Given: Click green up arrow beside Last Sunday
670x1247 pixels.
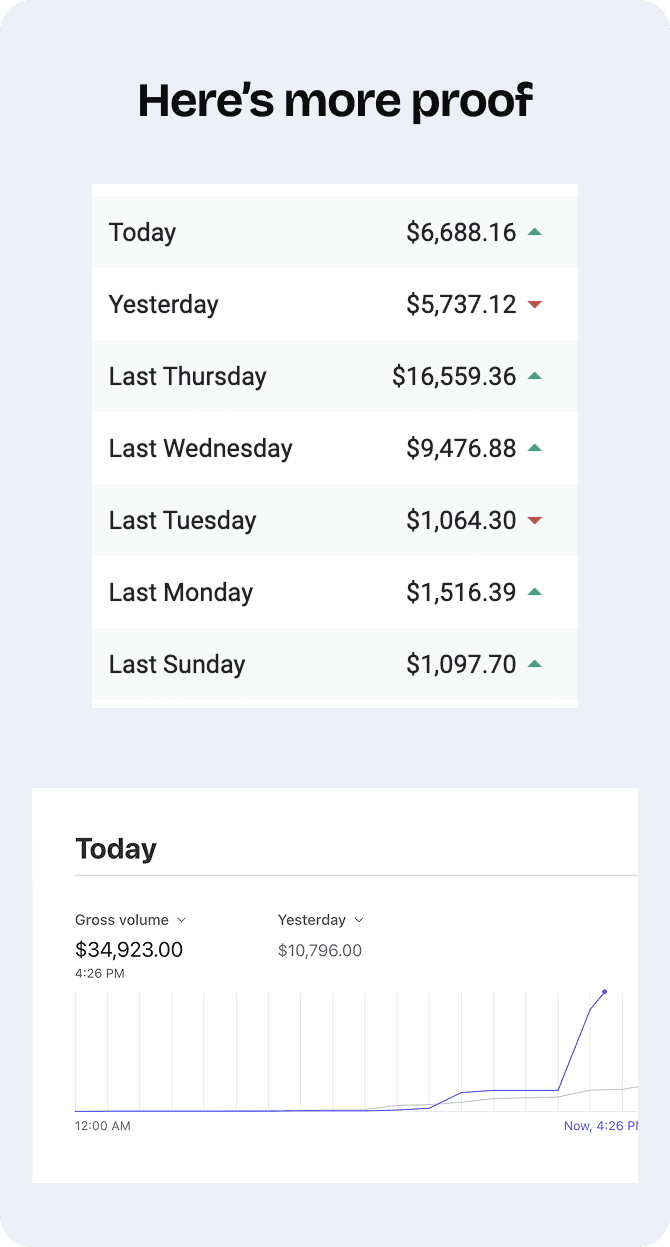Looking at the screenshot, I should 534,664.
